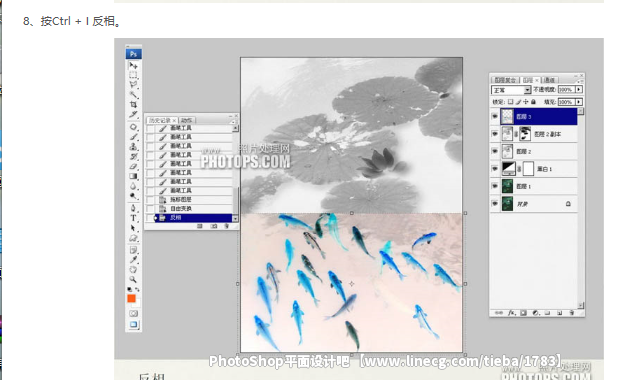Change screen mode at toolbox bottom
This screenshot has height=380, width=617.
pos(133,325)
